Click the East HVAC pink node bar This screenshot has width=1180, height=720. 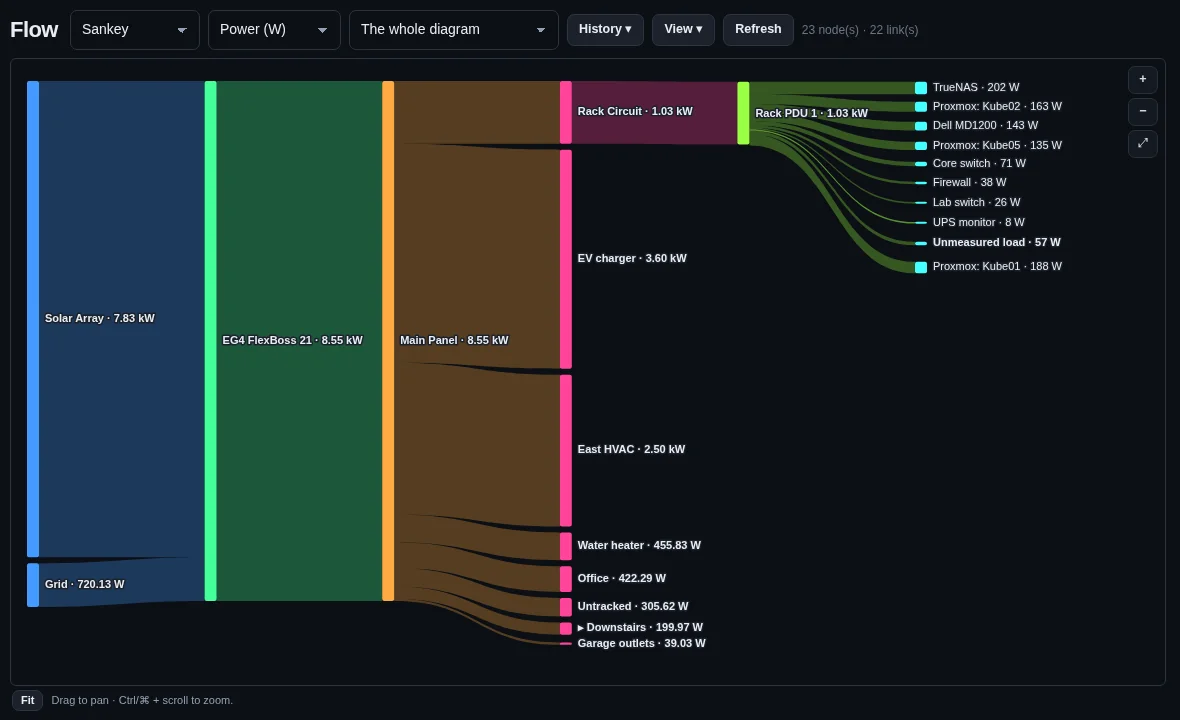coord(566,450)
